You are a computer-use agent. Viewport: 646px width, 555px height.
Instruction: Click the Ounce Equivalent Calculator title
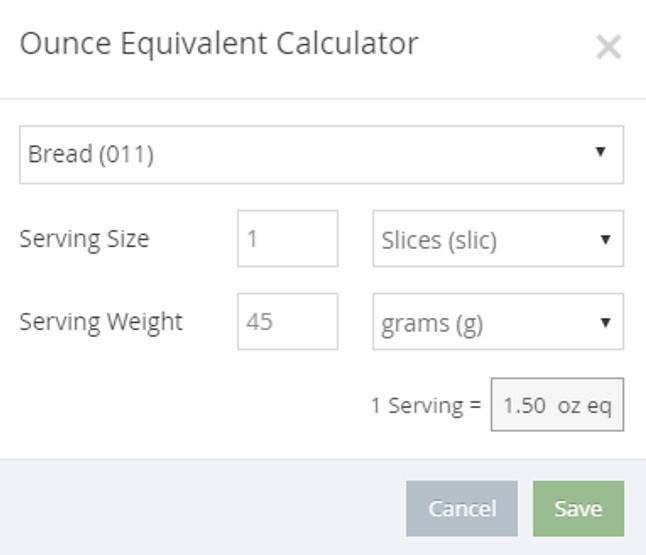tap(219, 44)
